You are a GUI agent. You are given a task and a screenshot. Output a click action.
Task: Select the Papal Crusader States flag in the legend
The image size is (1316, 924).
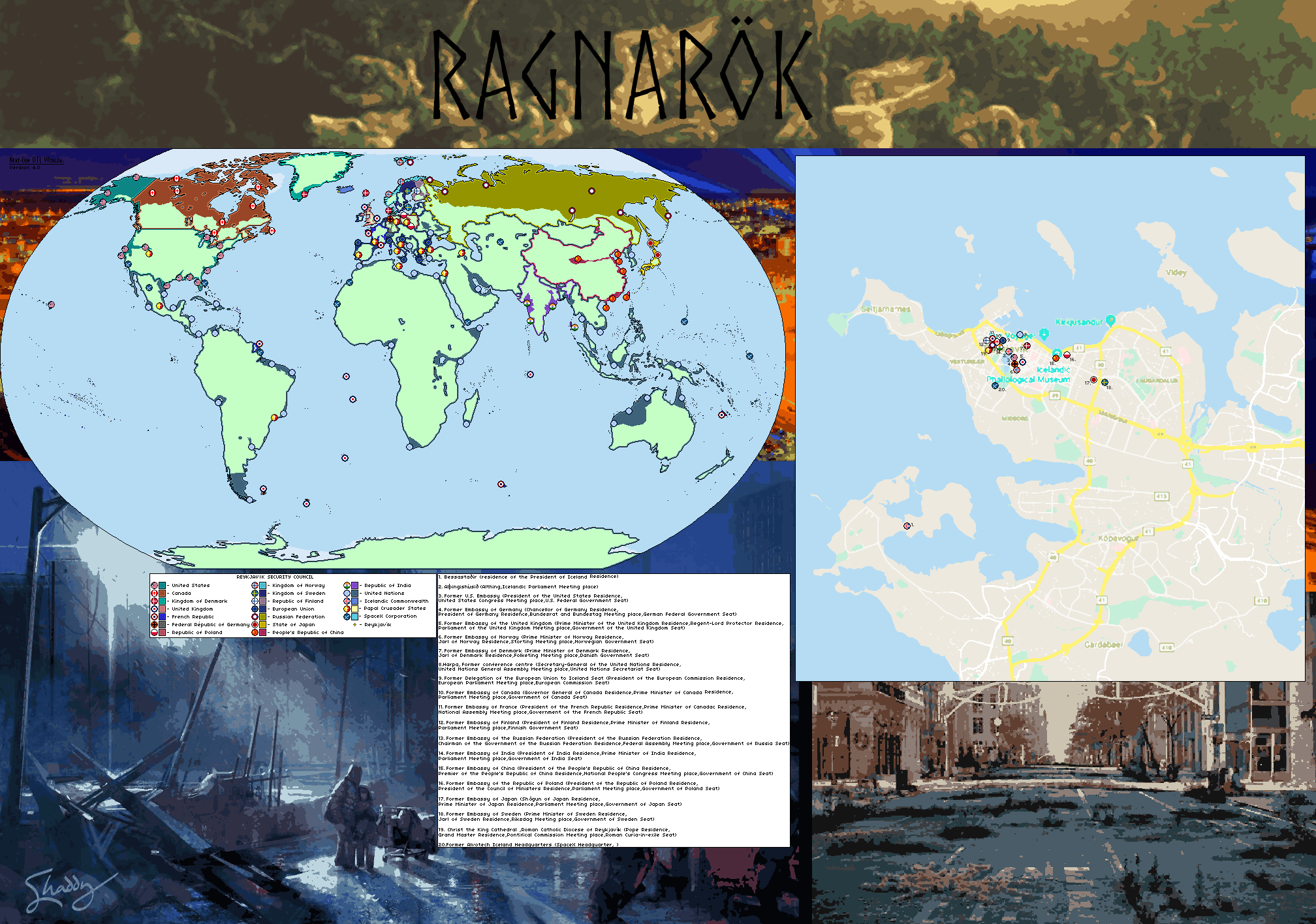pyautogui.click(x=347, y=609)
